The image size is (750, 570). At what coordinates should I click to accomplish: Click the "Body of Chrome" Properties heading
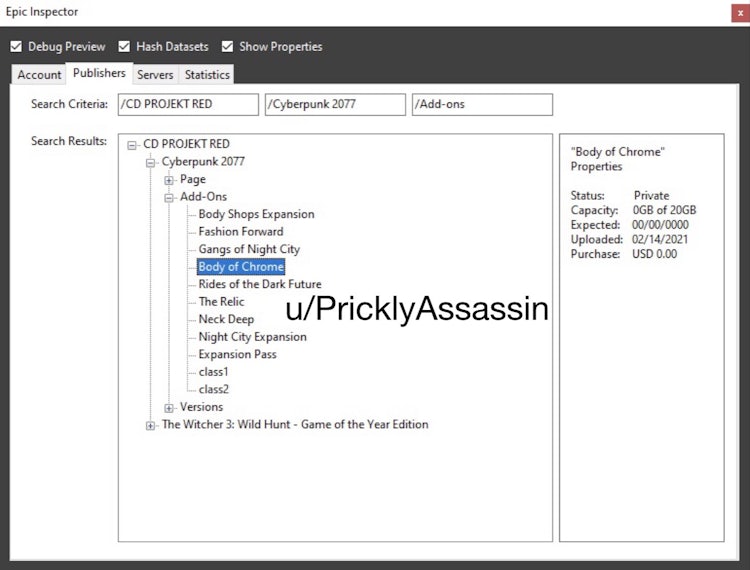618,159
